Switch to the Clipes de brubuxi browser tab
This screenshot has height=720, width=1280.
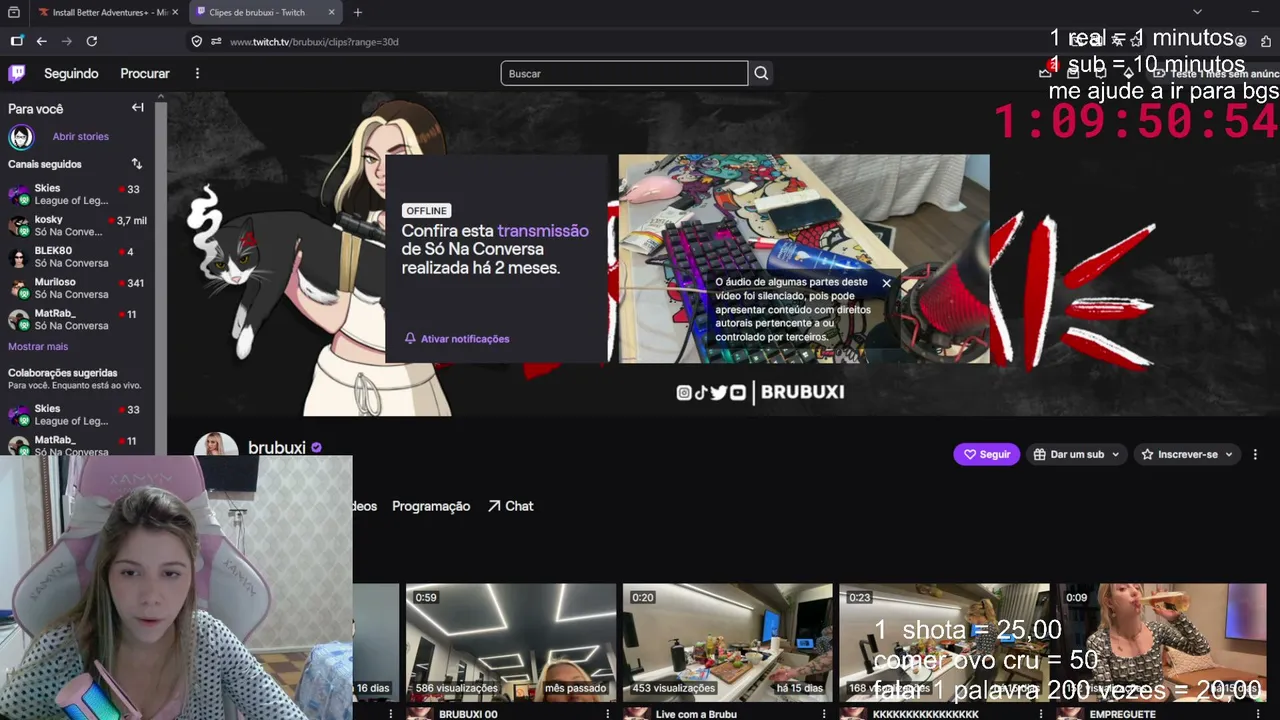[x=264, y=12]
